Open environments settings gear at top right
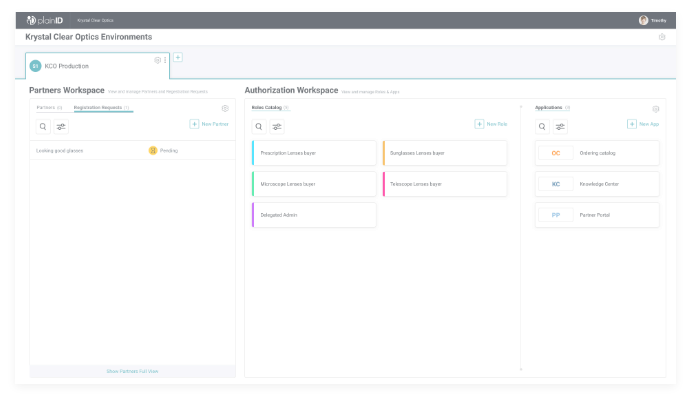Viewport: 691px width, 402px height. 661,37
